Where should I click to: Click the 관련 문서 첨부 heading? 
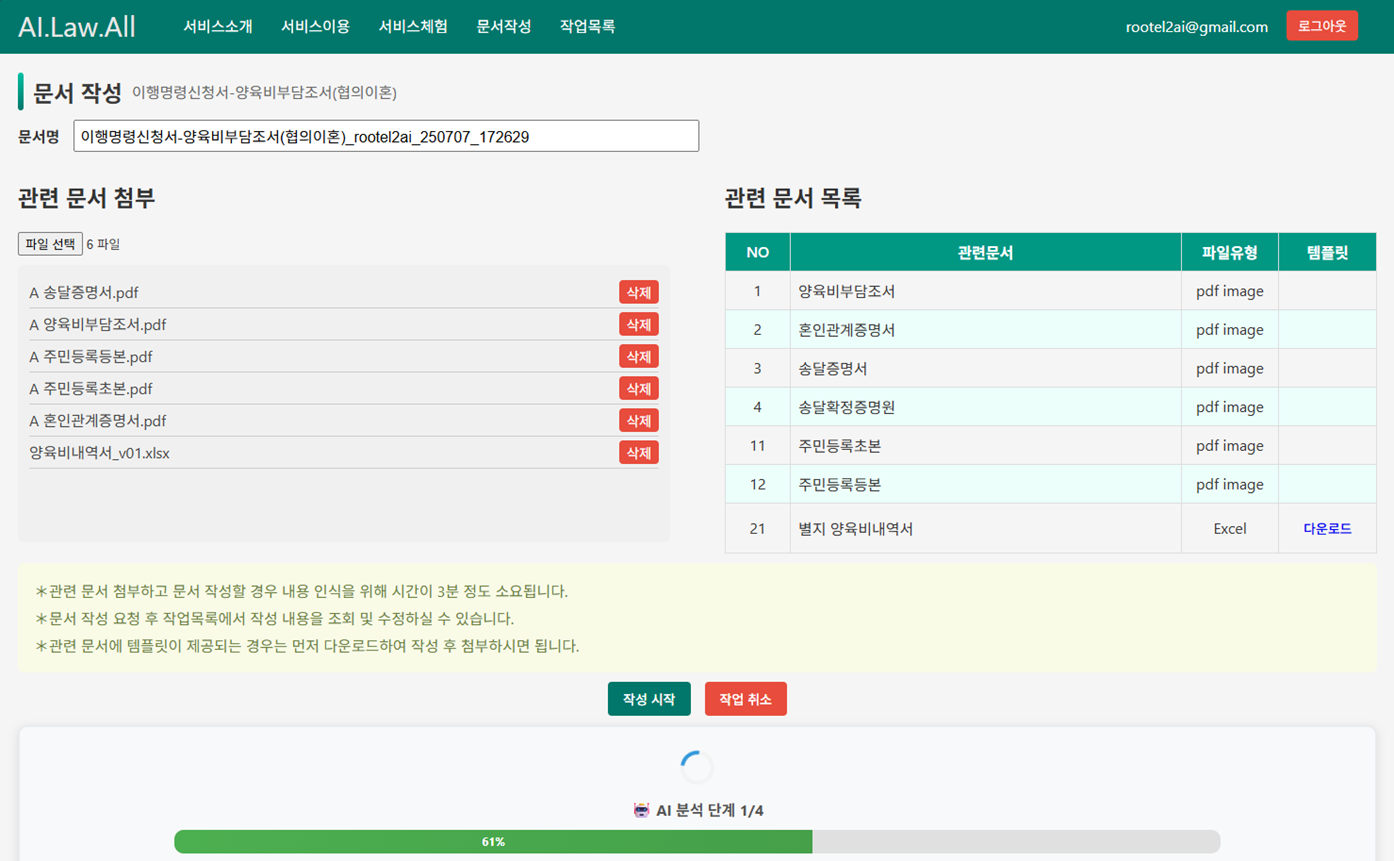(x=86, y=198)
